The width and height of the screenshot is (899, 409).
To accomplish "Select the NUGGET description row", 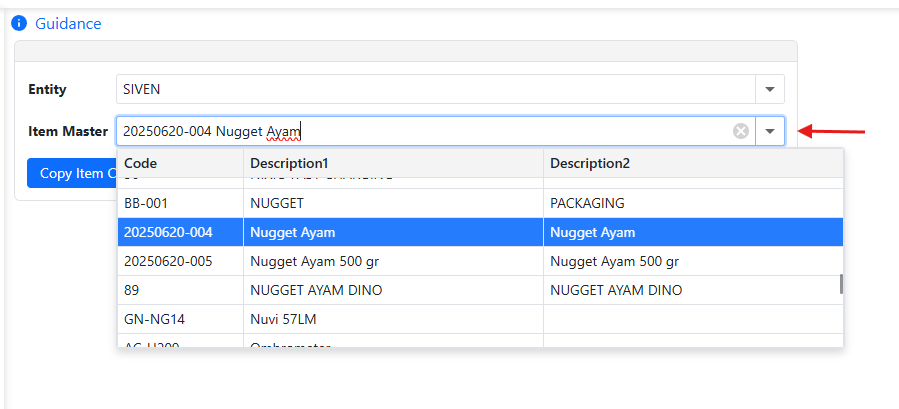I will point(393,203).
